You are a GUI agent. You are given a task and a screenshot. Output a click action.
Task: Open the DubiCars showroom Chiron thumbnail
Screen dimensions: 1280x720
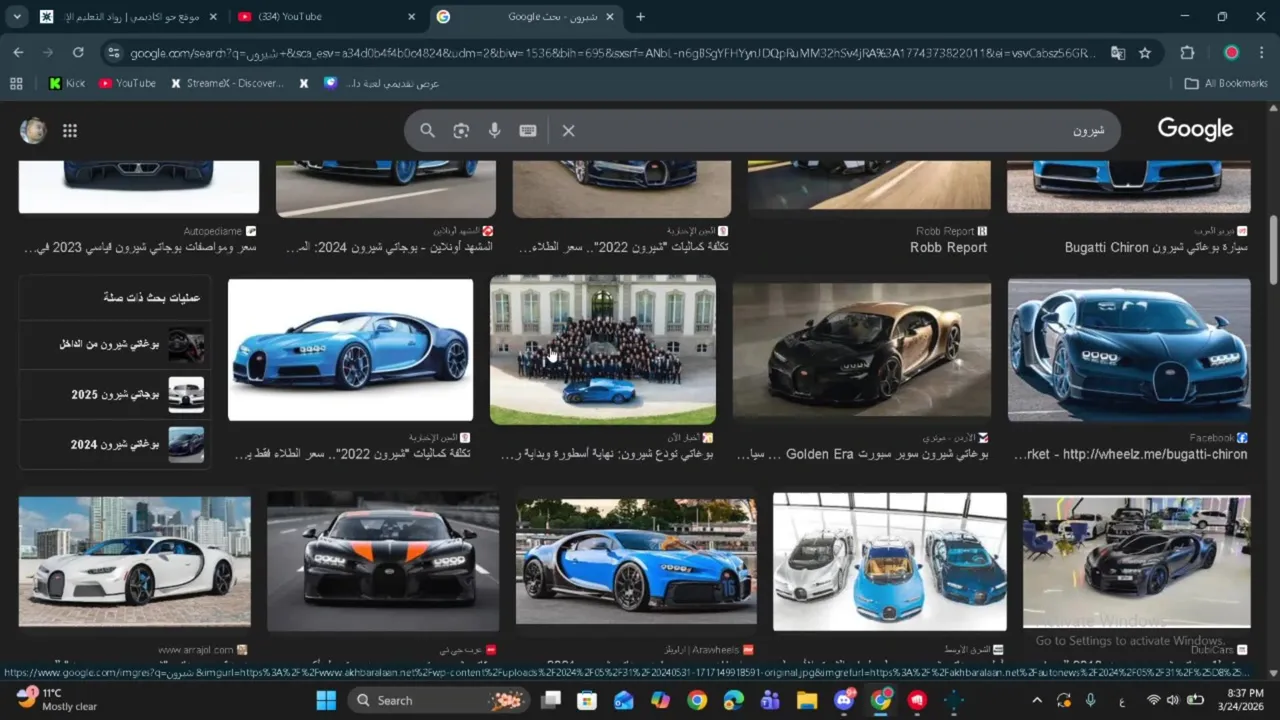coord(1137,562)
